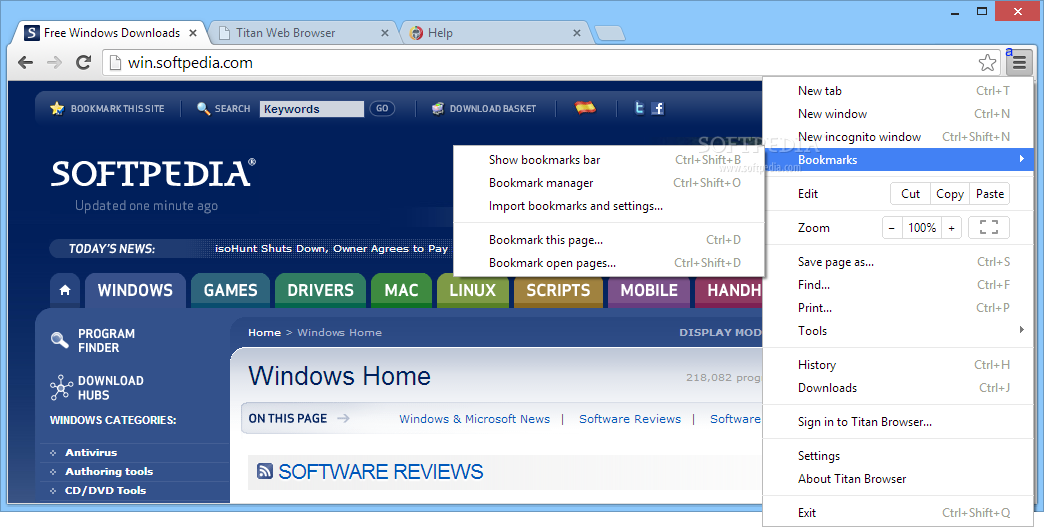Click the Software Reviews RSS feed icon
This screenshot has width=1044, height=527.
pos(264,471)
